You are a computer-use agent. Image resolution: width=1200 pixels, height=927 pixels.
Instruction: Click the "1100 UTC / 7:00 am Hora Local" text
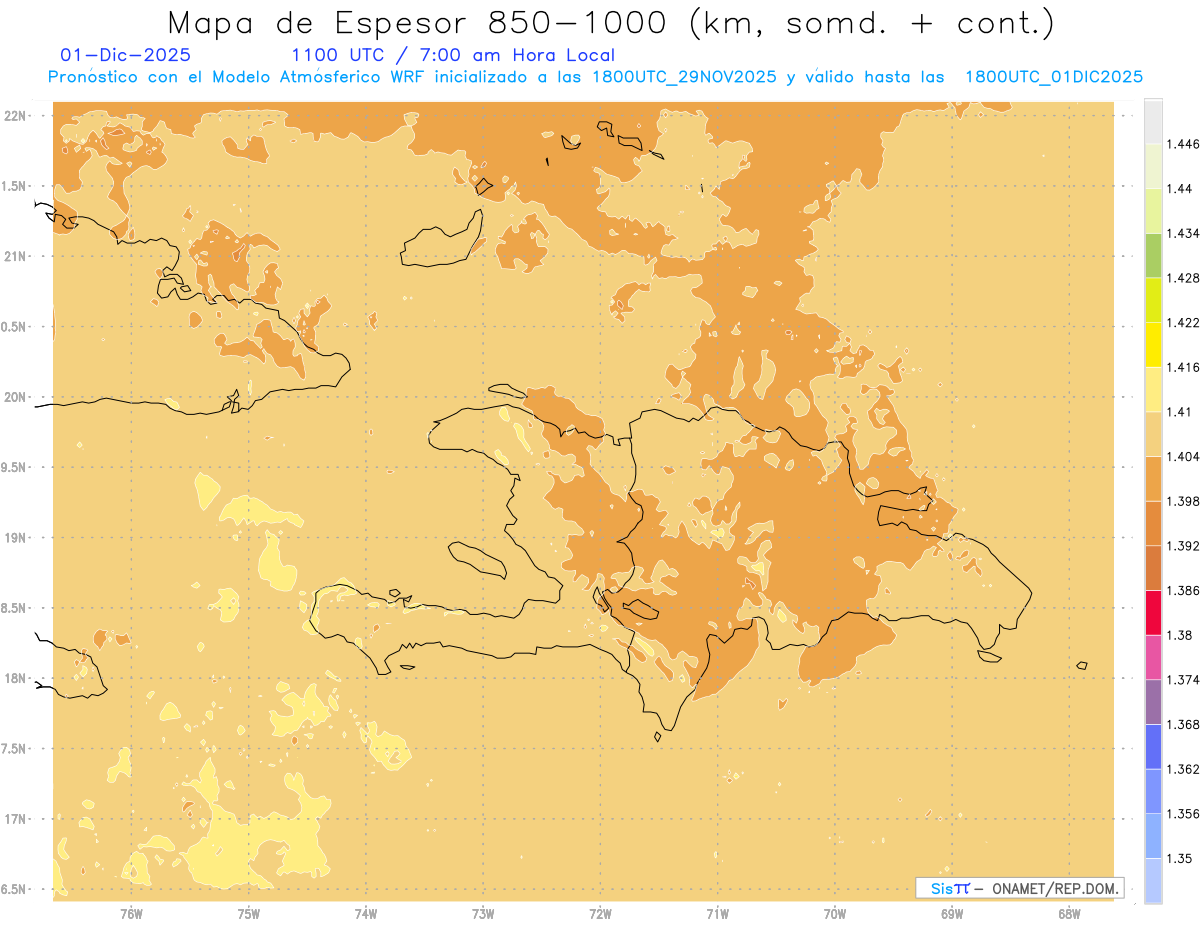coord(453,55)
